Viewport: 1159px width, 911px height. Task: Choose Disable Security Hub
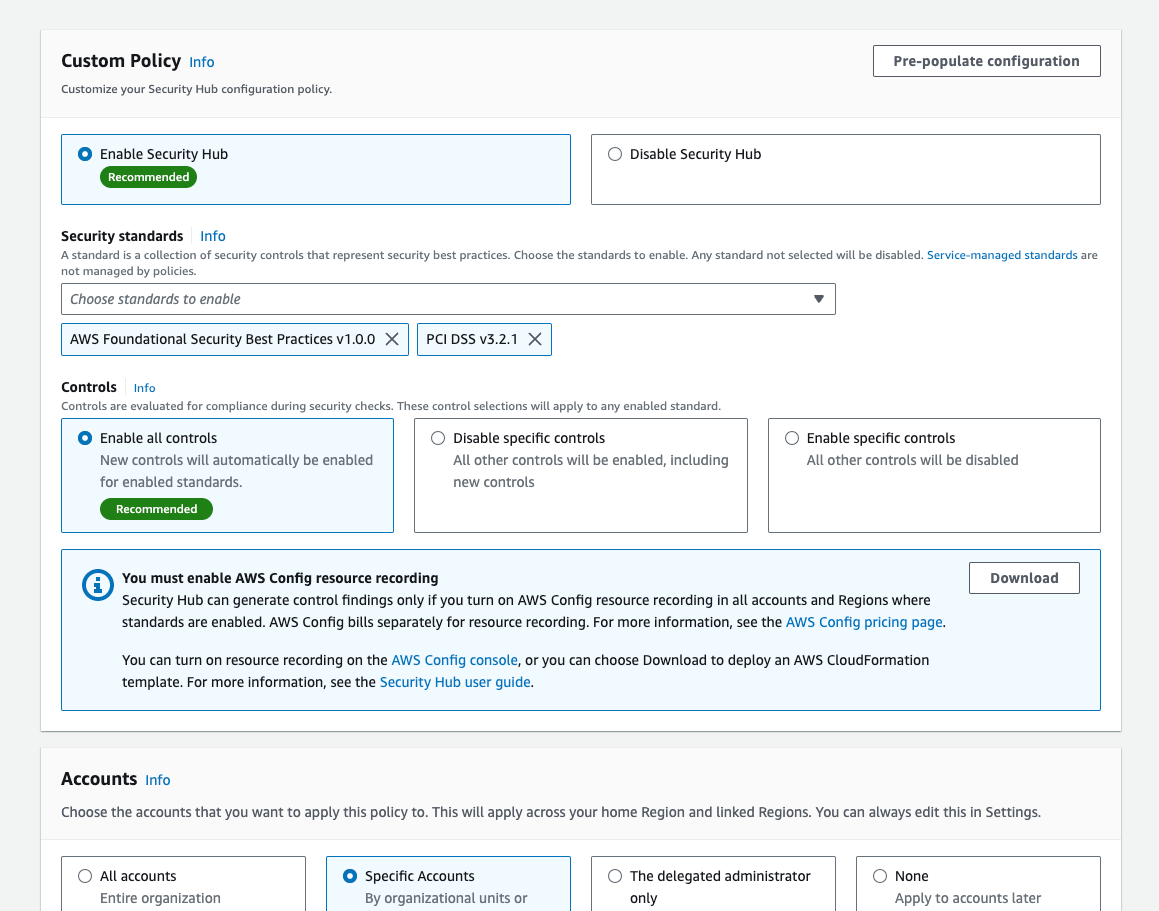click(x=614, y=153)
